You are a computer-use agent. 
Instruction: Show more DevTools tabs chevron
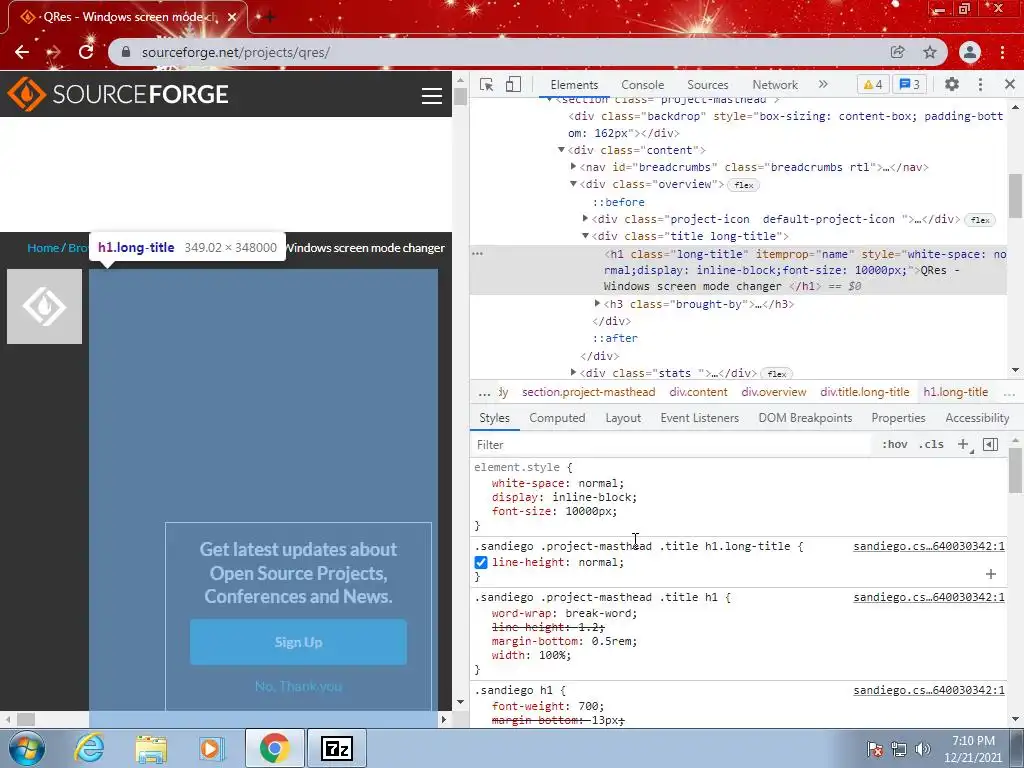coord(823,84)
